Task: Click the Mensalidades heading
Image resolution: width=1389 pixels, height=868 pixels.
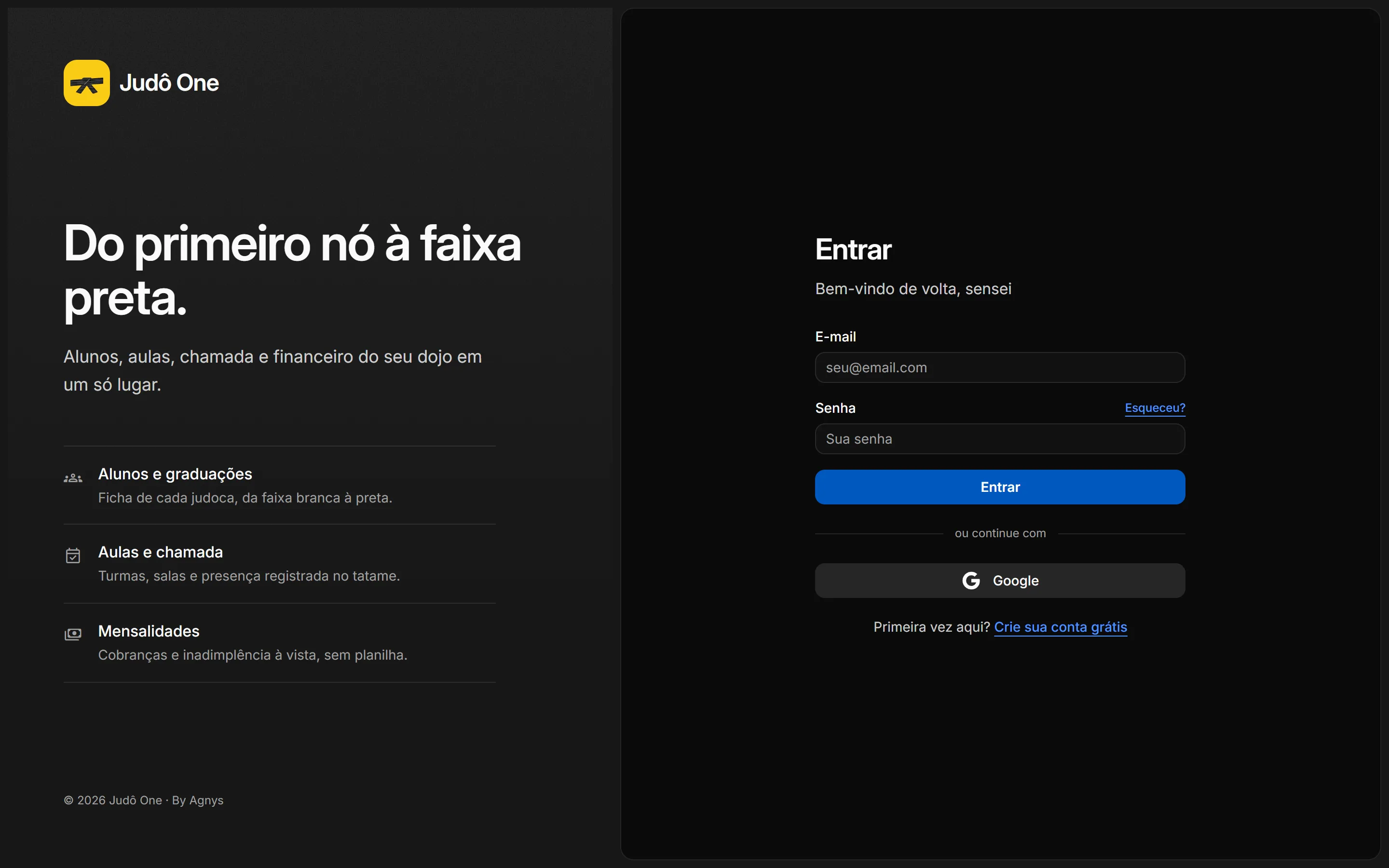Action: pos(149,631)
